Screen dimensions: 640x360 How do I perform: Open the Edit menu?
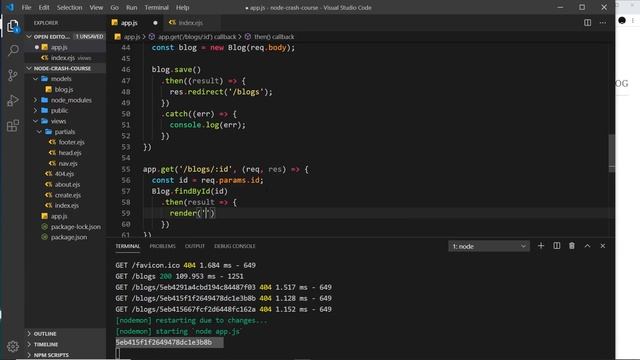(44, 7)
